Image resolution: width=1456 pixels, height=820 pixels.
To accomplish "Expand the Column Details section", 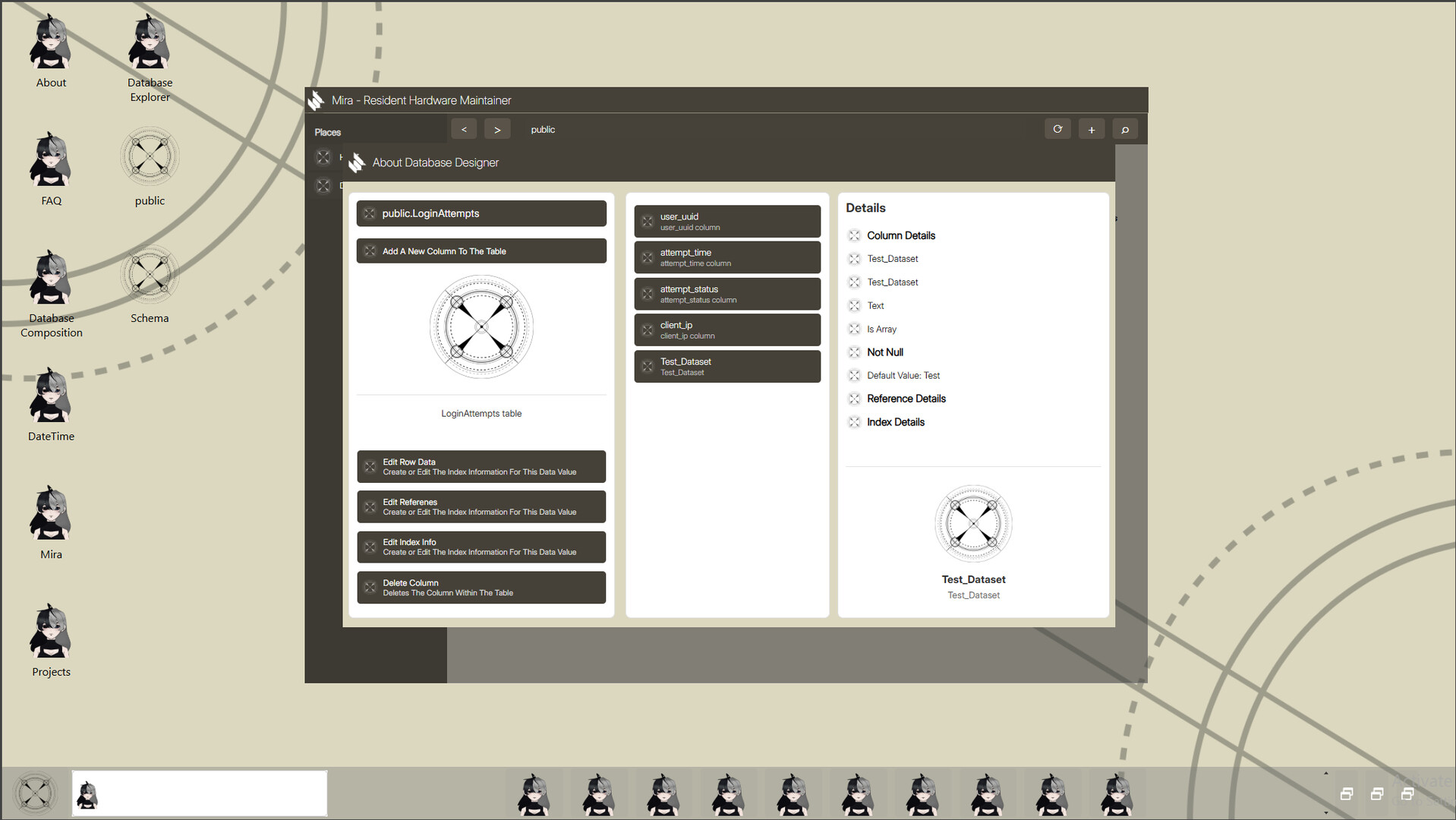I will (900, 235).
